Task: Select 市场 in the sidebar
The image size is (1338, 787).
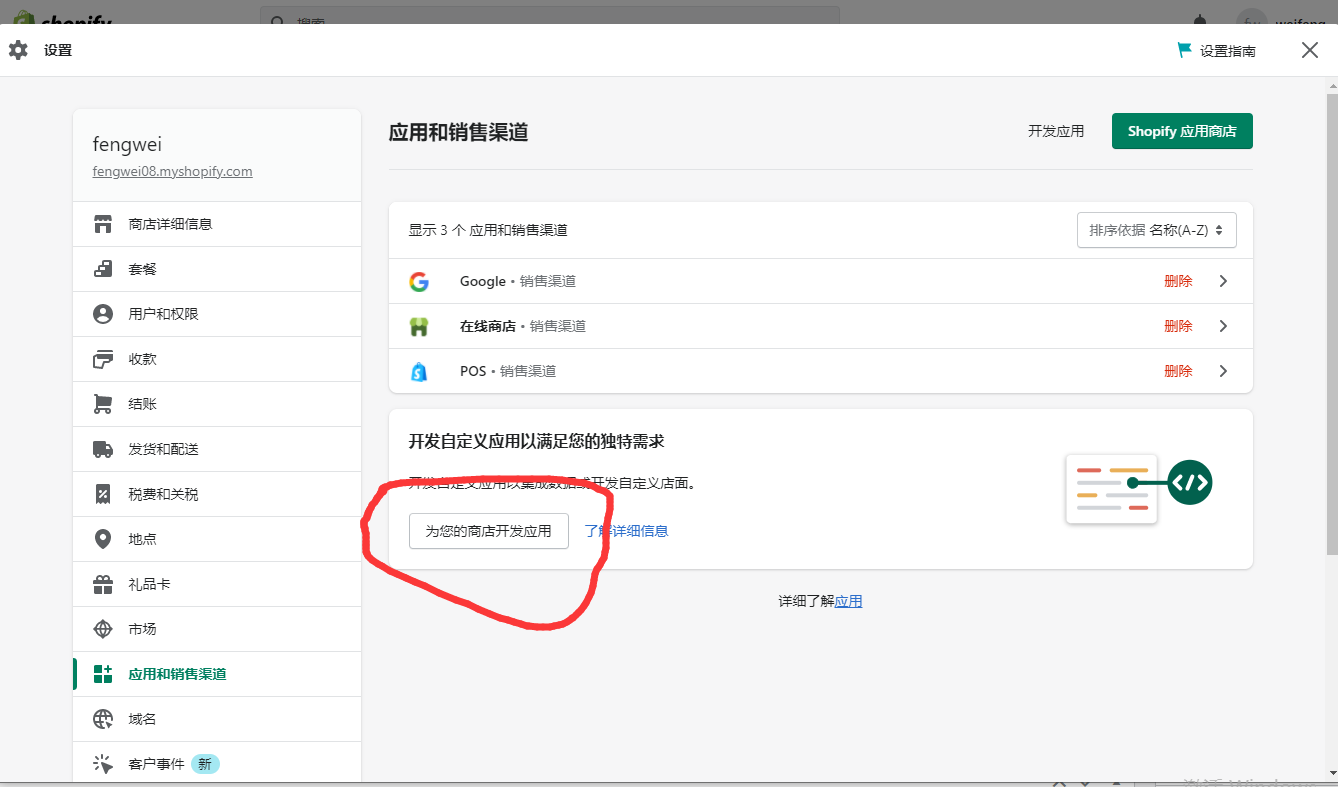Action: pyautogui.click(x=217, y=629)
